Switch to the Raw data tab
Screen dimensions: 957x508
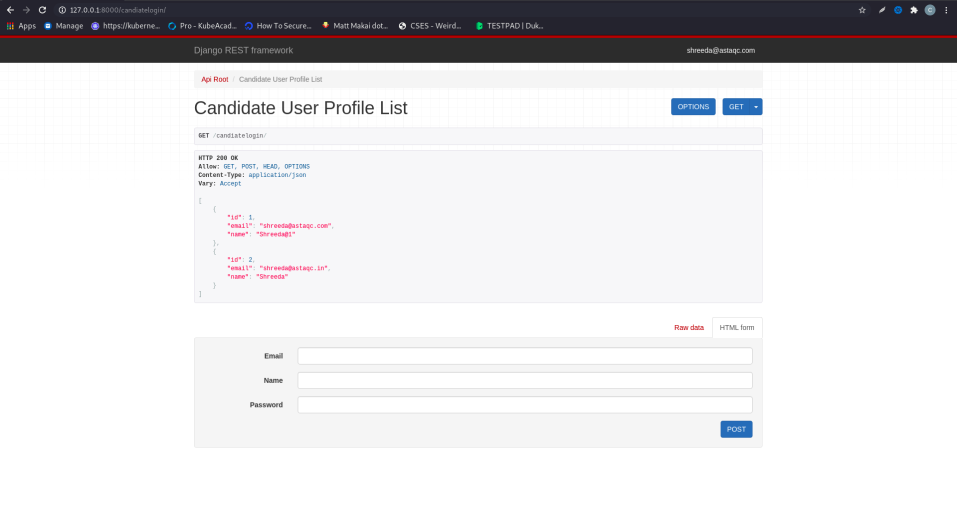(688, 328)
